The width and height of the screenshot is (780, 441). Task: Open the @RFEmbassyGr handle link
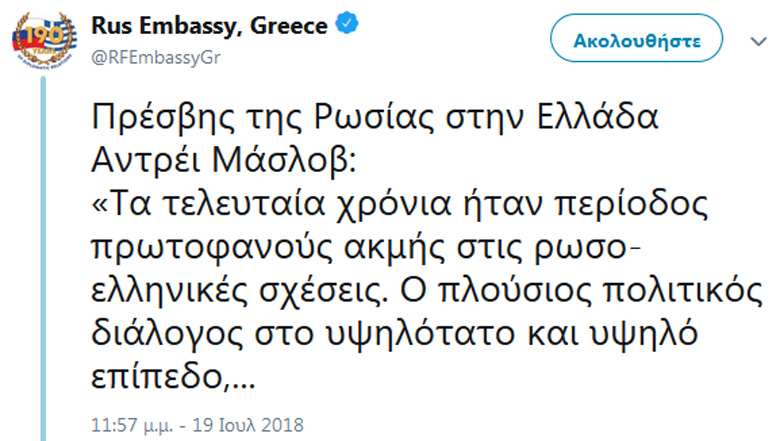pyautogui.click(x=156, y=57)
